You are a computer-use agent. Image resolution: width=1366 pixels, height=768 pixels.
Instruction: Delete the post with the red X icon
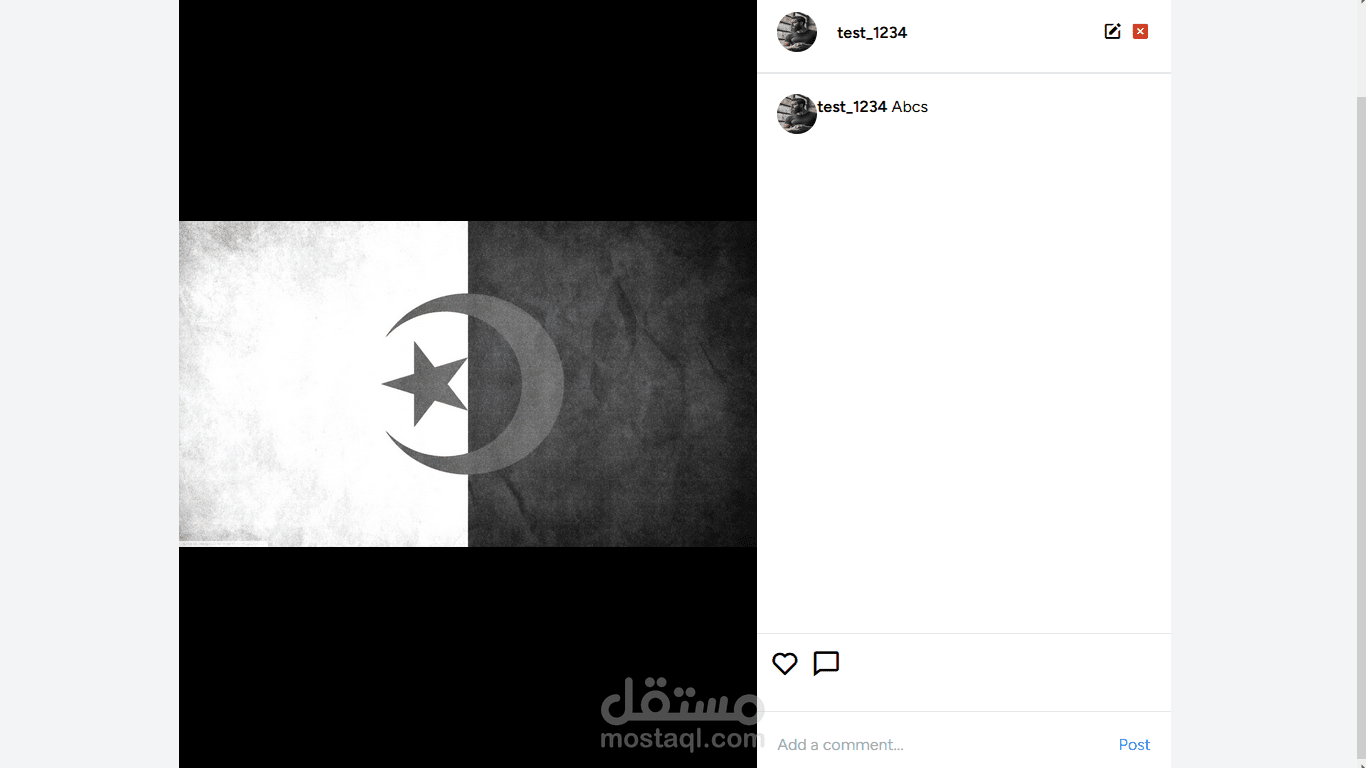click(x=1140, y=31)
